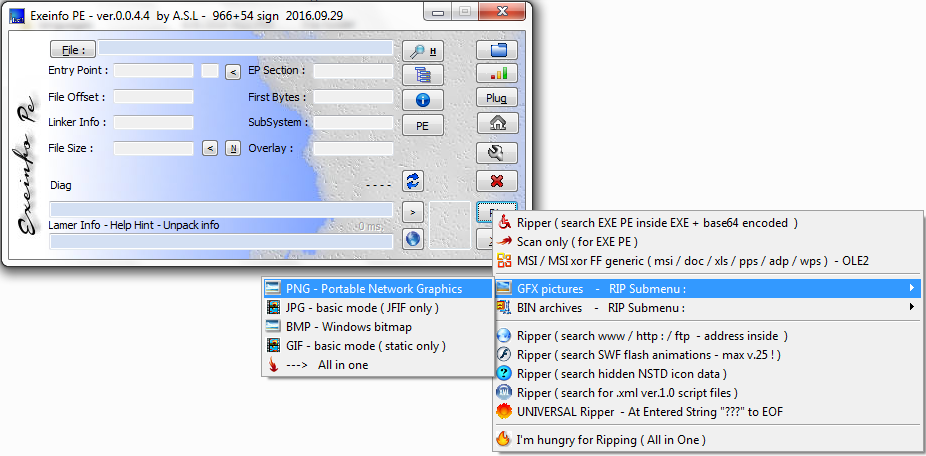Click the flash f icon of SWF Ripper
Viewport: 926px width, 456px height.
504,355
